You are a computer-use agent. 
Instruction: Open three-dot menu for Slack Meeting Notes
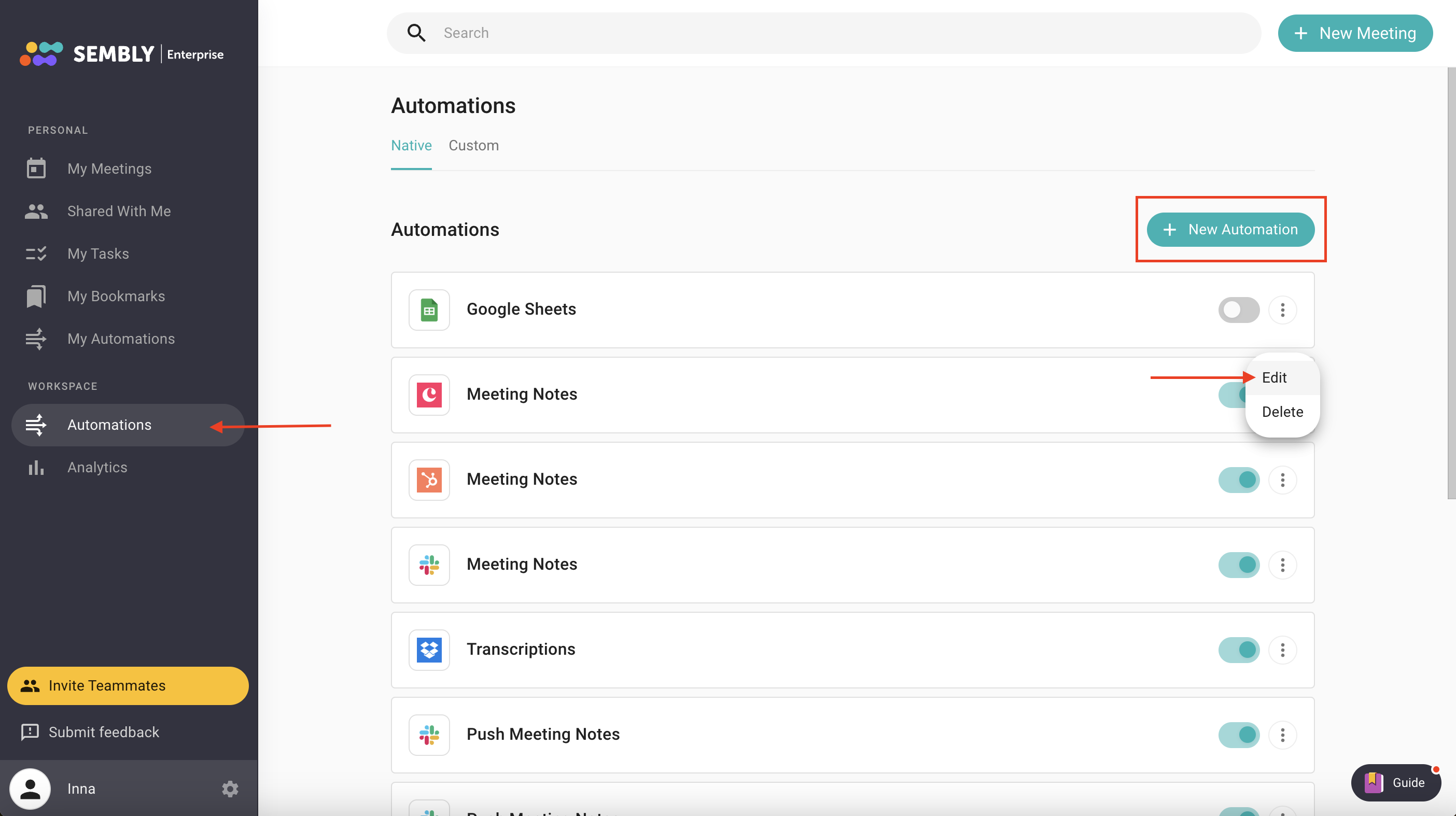click(x=1282, y=565)
